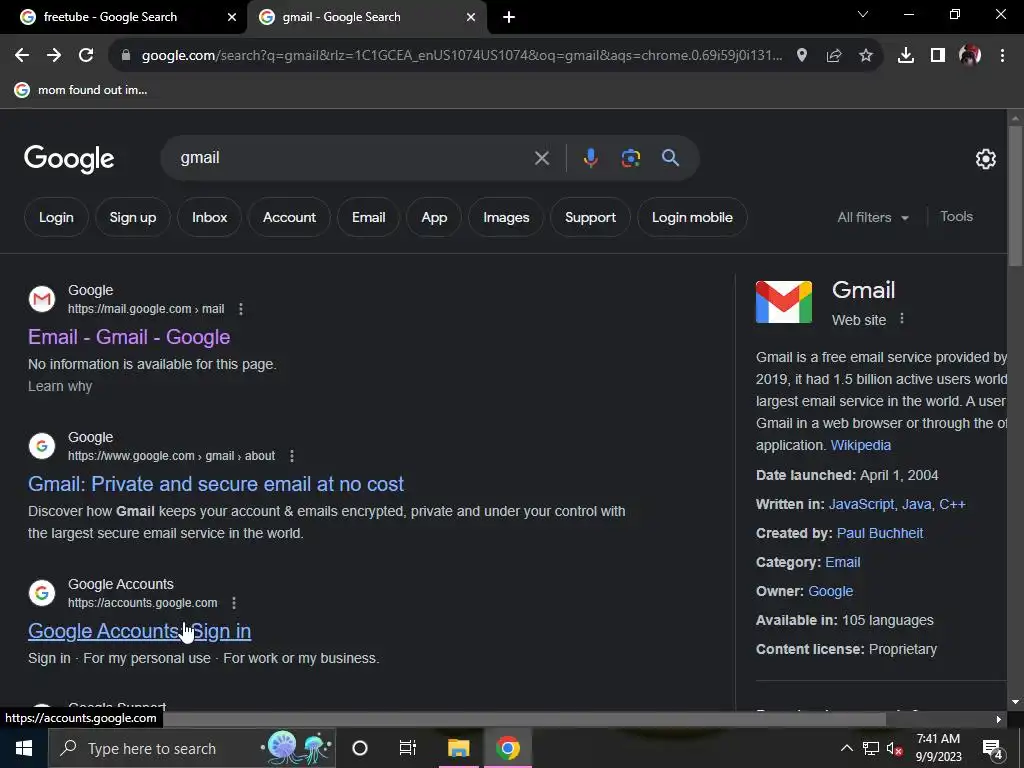Click the horizontal scrollbar right arrow
Screen dimensions: 1024x768
coord(999,719)
